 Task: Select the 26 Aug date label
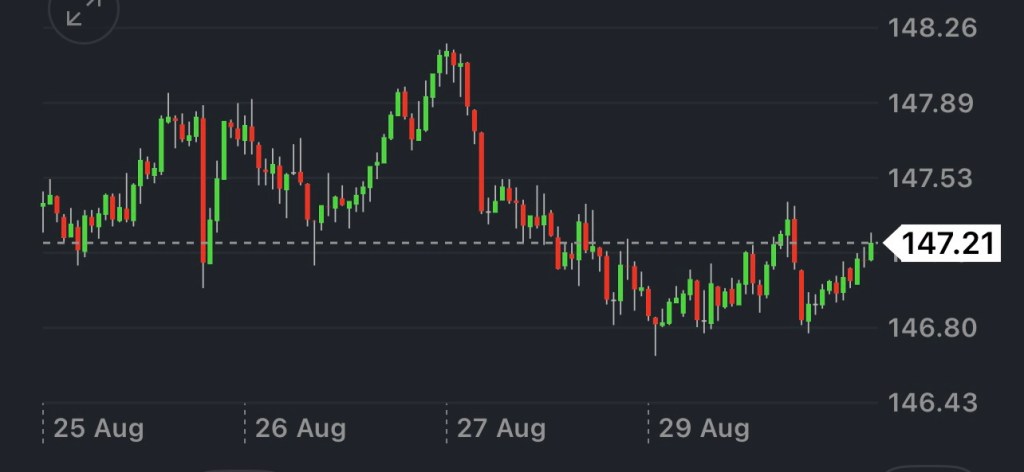click(x=301, y=429)
